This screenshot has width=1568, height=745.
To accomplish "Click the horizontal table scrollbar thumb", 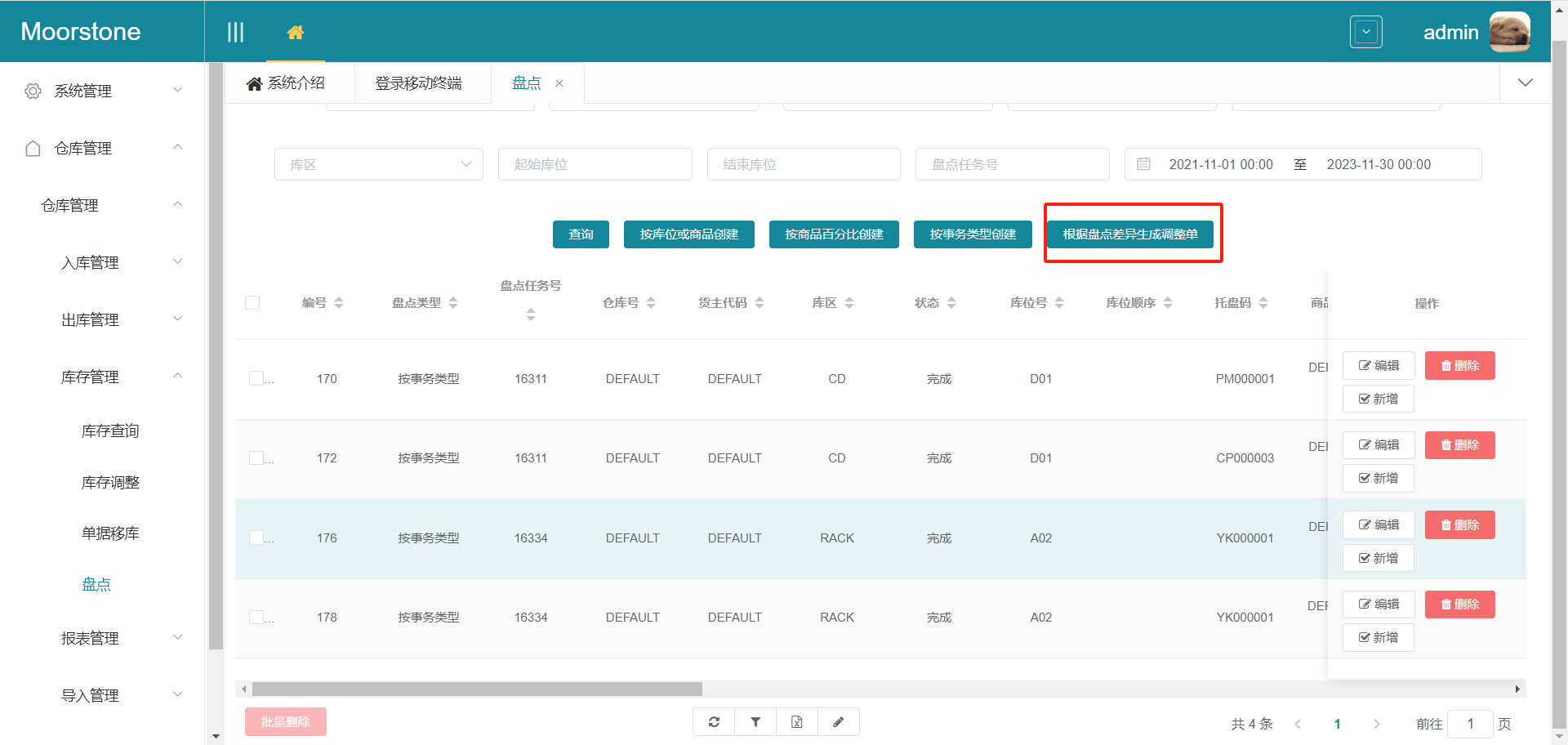I will (477, 689).
